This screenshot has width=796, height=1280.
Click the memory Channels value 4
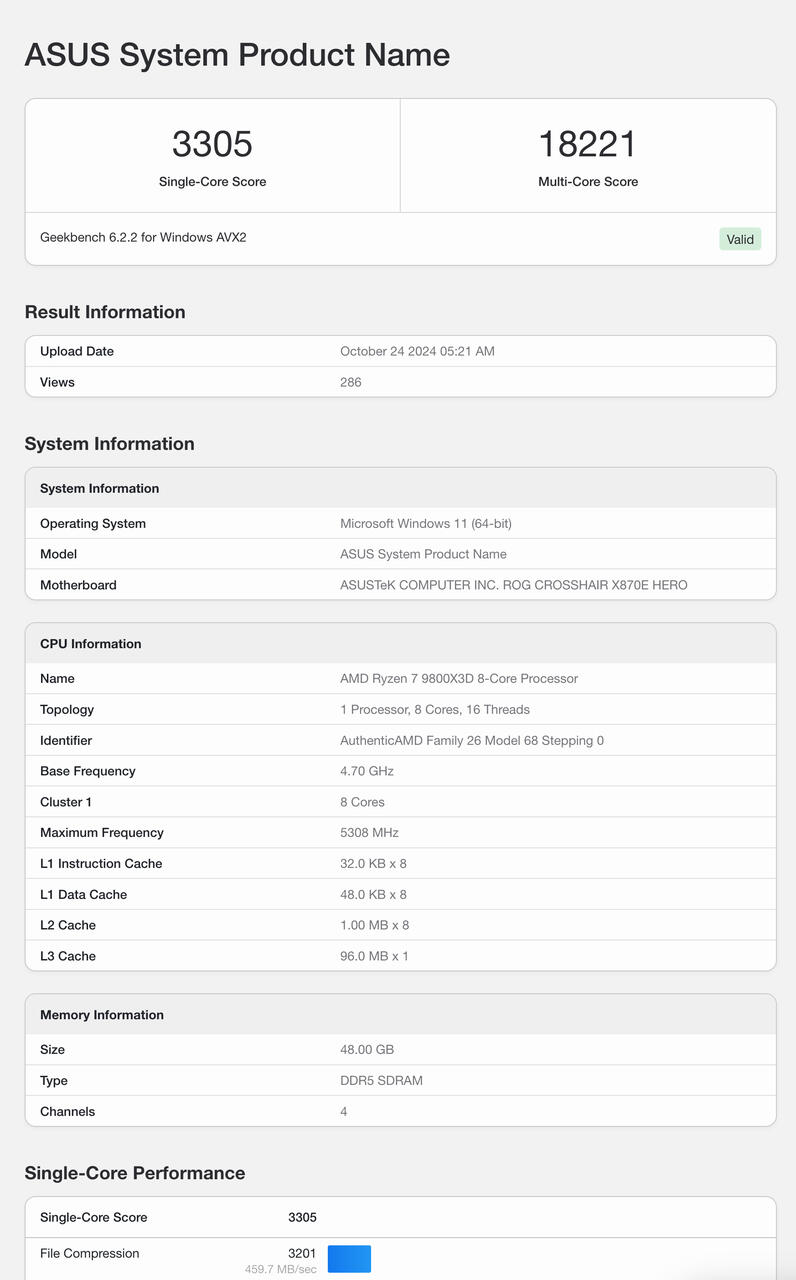coord(344,1111)
